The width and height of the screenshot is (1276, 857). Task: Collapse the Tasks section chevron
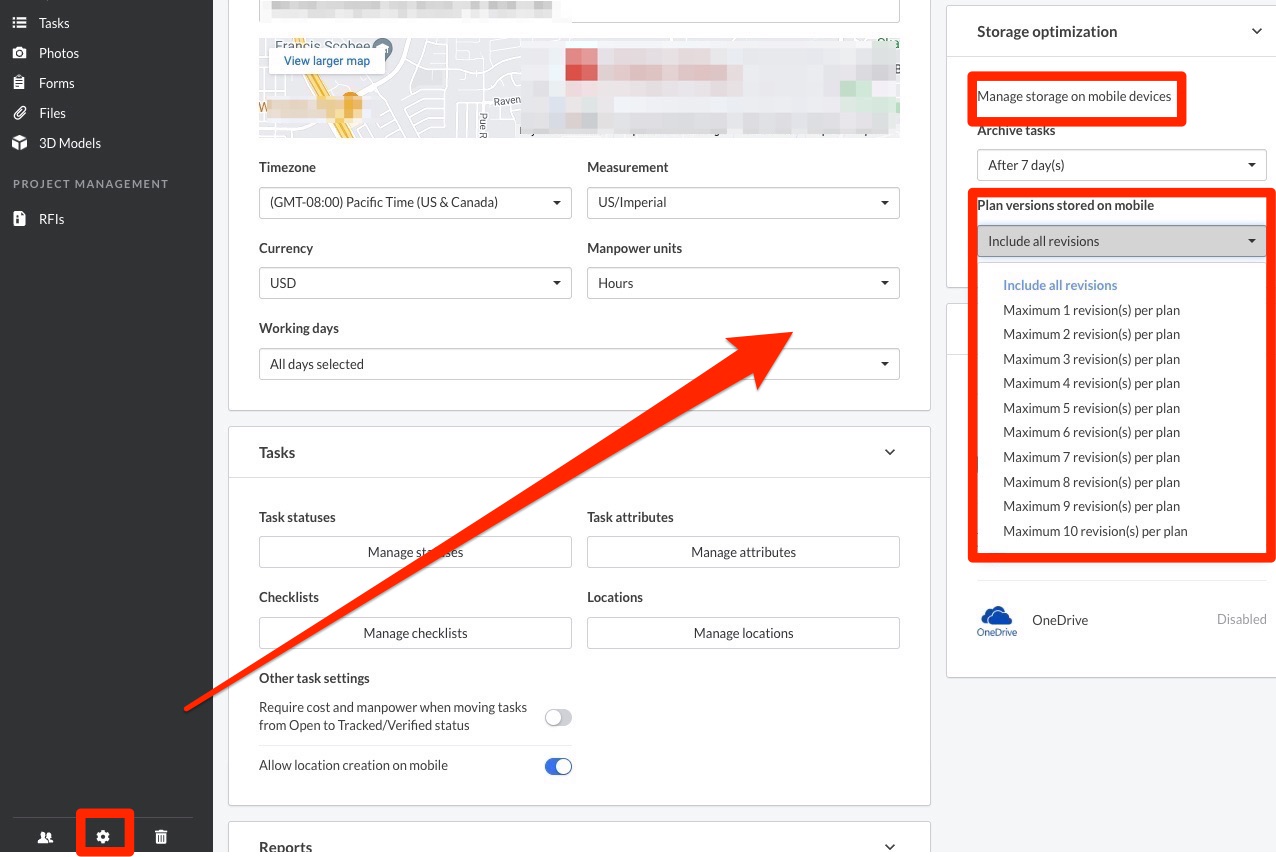click(890, 453)
